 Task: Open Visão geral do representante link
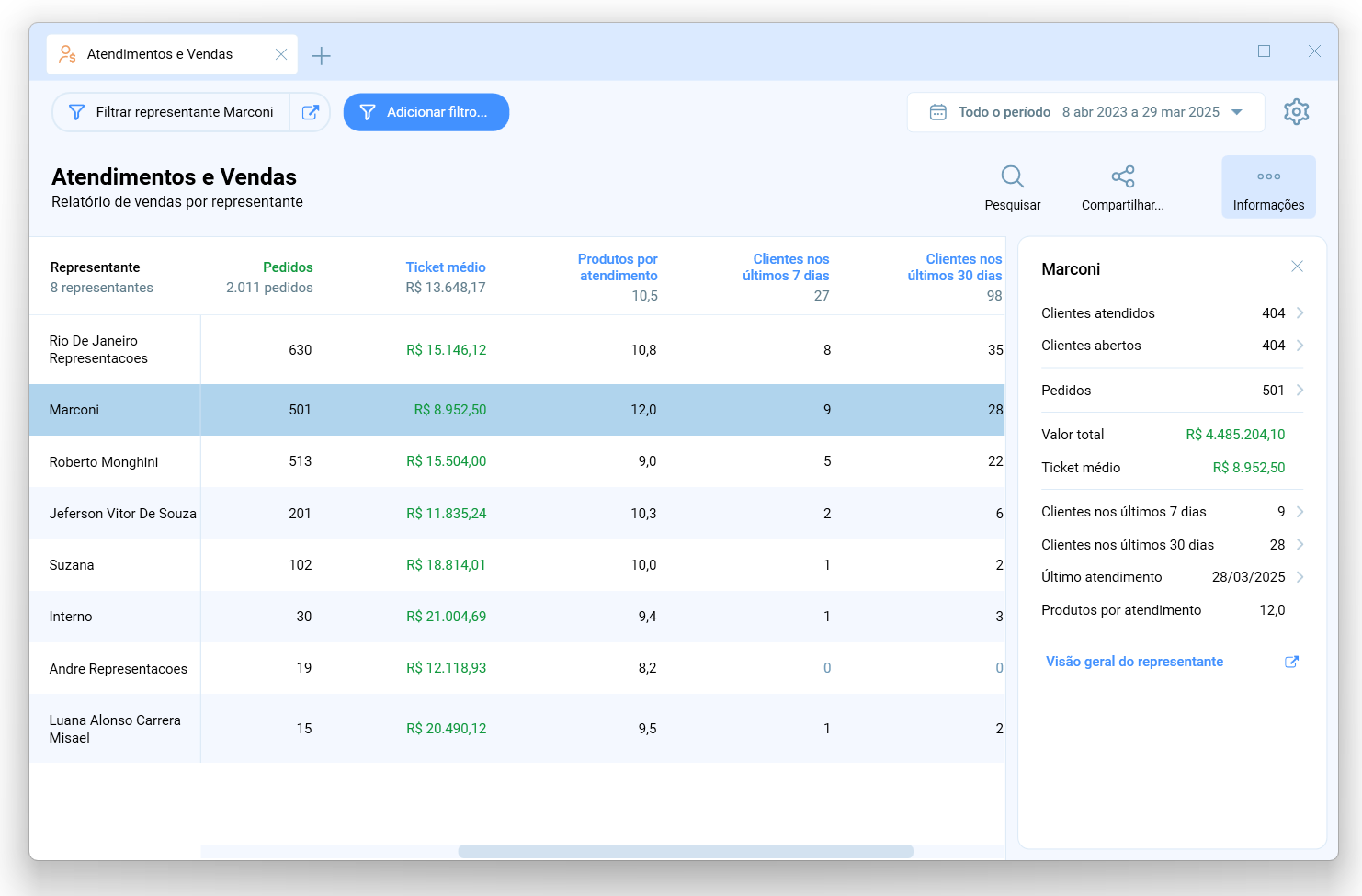(1134, 662)
